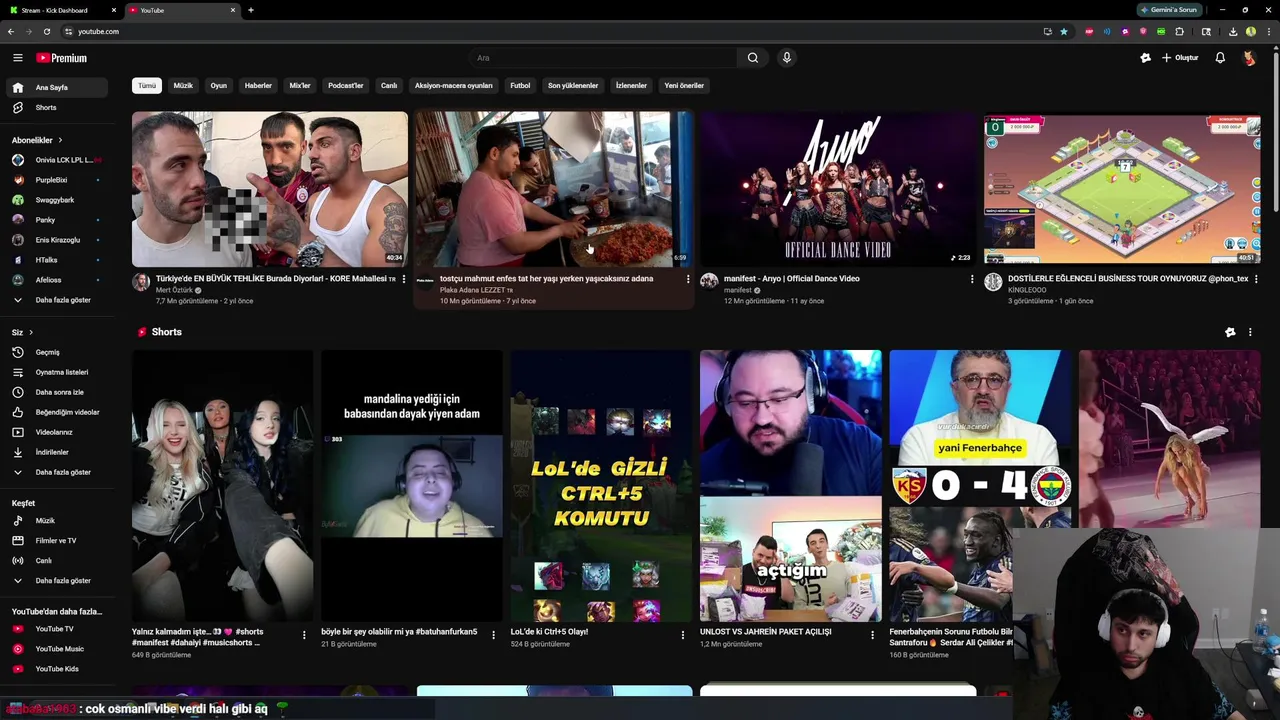This screenshot has height=720, width=1280.
Task: Open options menu for Business Tour video
Action: (1256, 279)
